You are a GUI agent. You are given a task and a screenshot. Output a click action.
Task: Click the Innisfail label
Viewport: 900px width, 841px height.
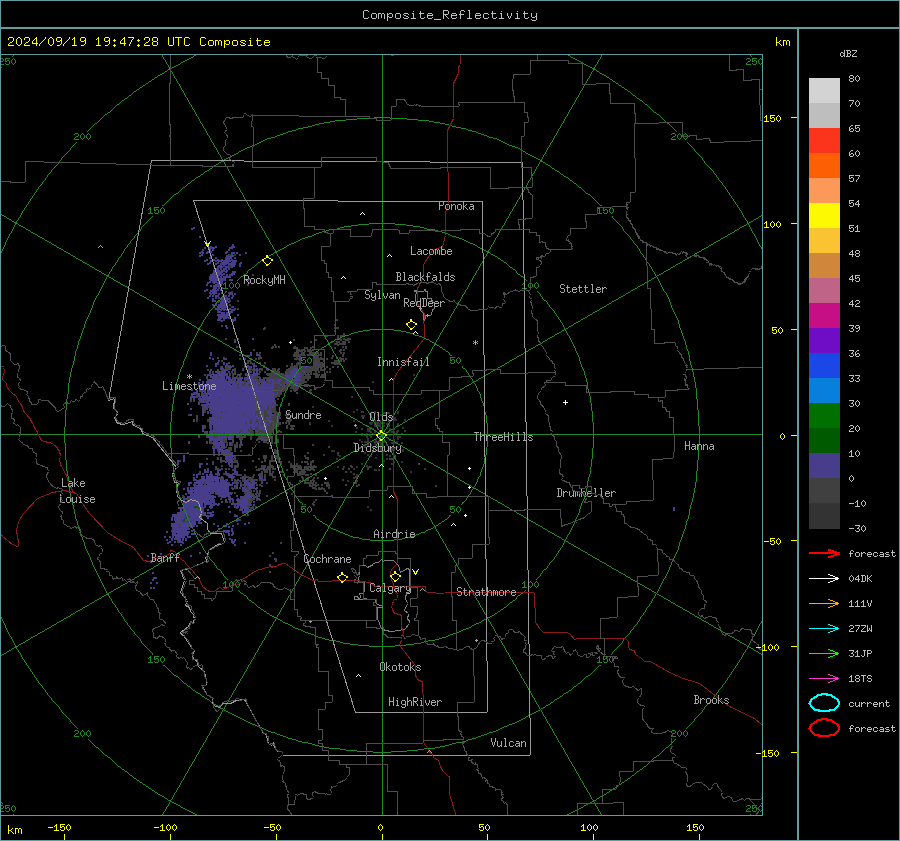point(403,362)
